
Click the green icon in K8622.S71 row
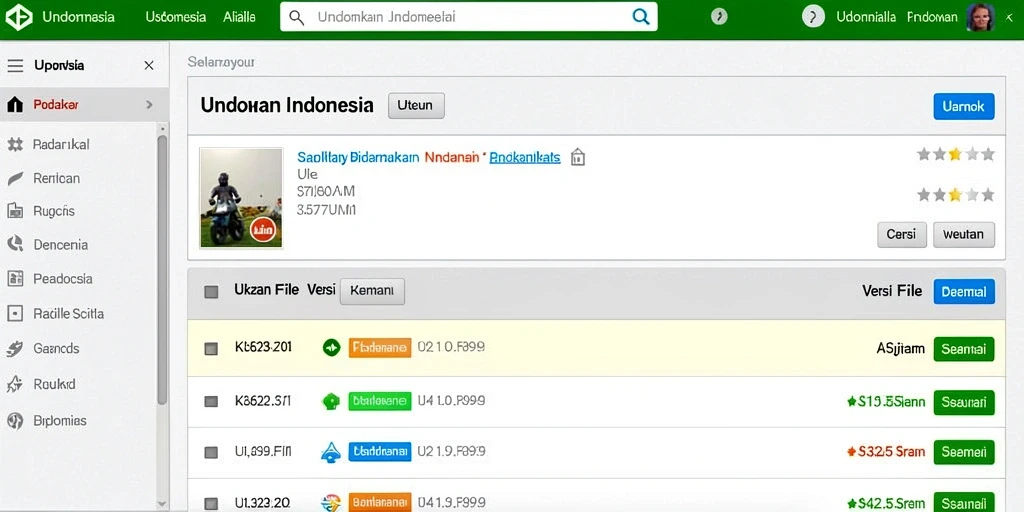[332, 401]
